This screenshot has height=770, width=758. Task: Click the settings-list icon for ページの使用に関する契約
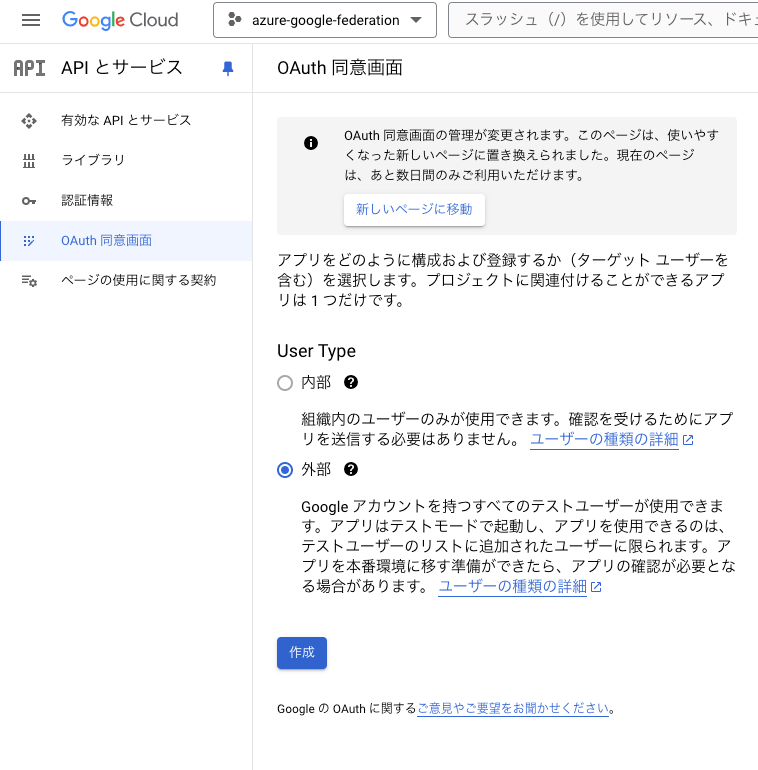pos(29,281)
